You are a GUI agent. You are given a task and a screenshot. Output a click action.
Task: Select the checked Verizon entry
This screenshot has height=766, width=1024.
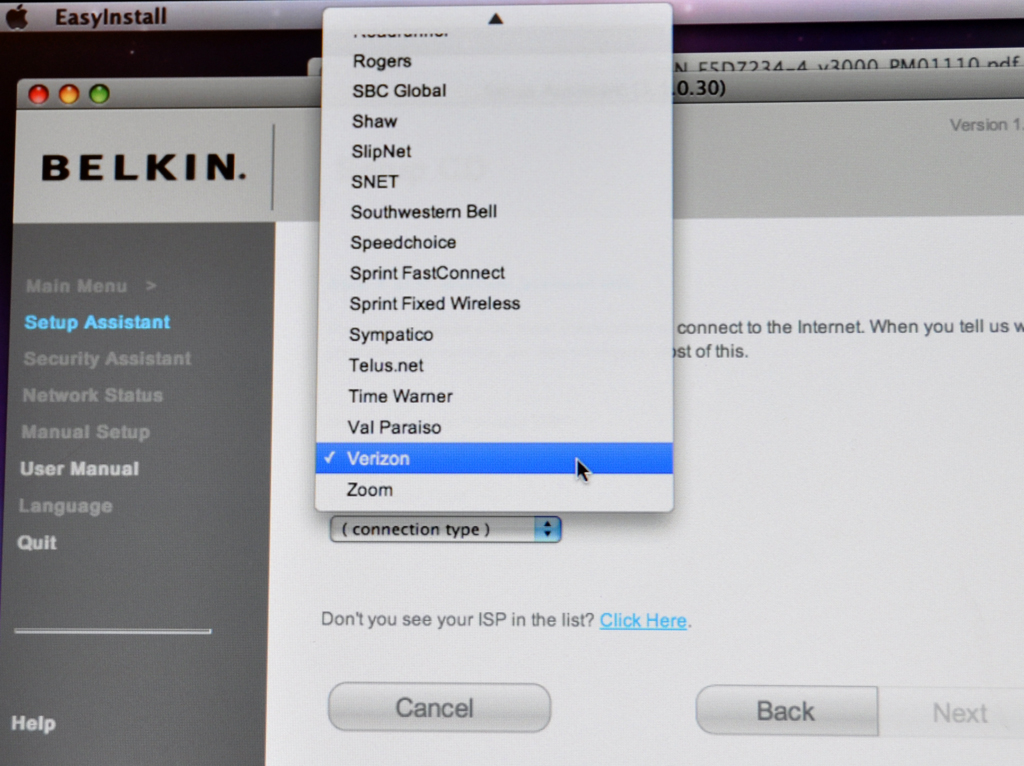pos(494,458)
